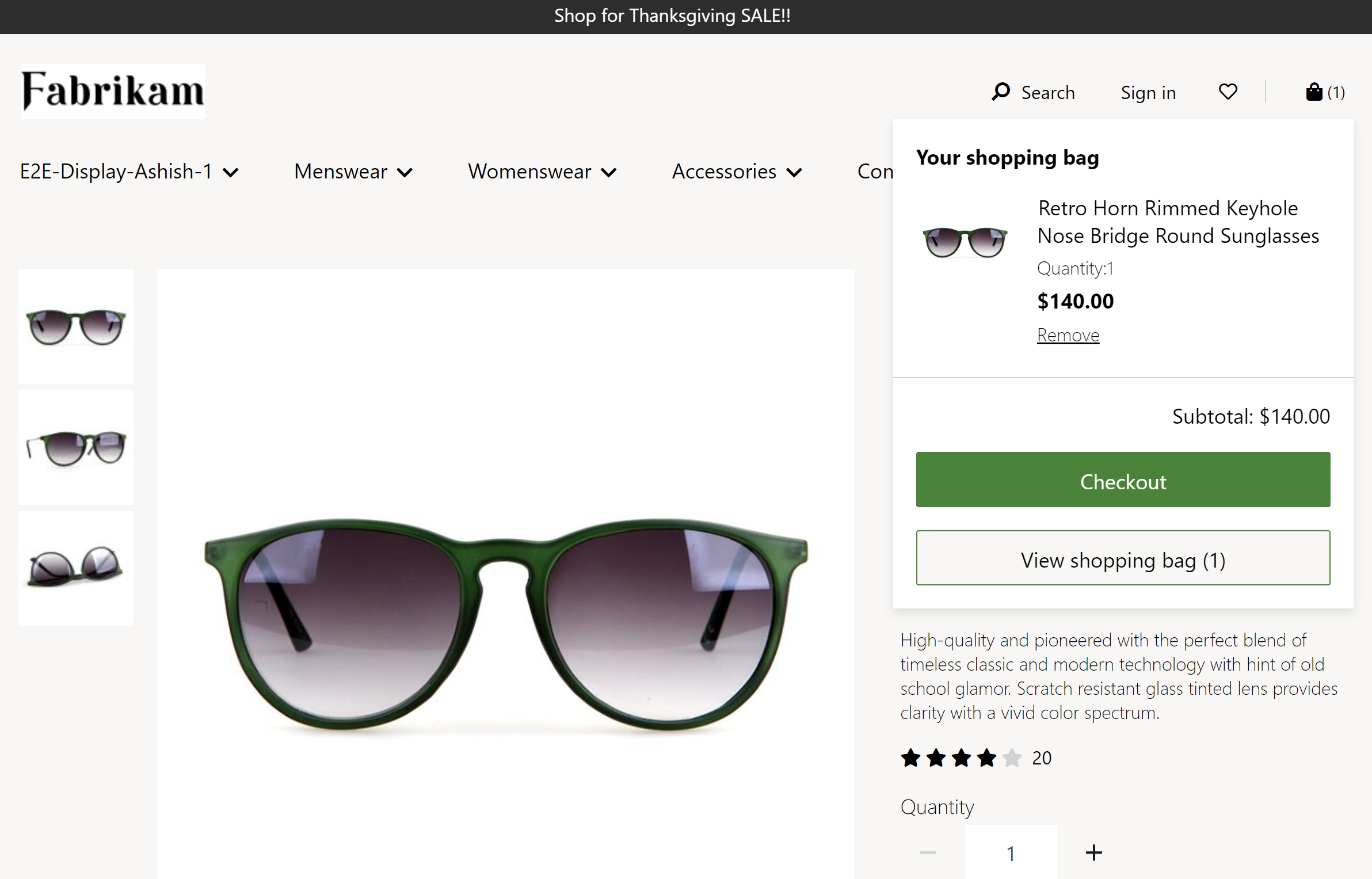
Task: Expand the Menswear menu
Action: (353, 172)
